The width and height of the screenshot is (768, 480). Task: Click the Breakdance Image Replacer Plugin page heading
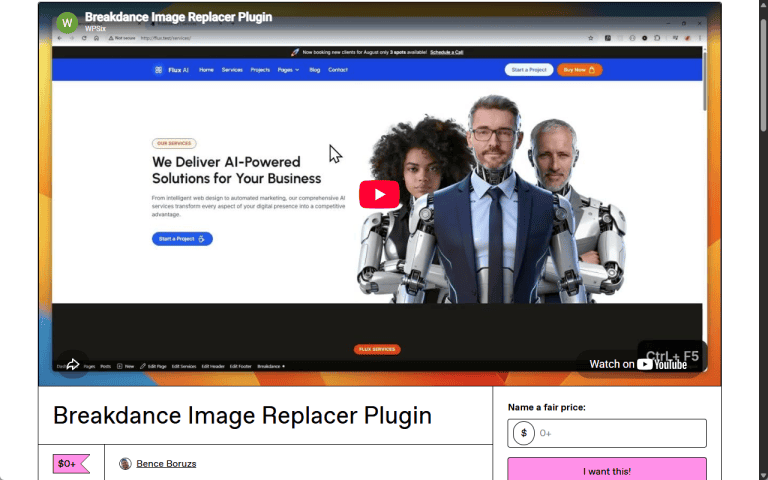click(x=242, y=415)
